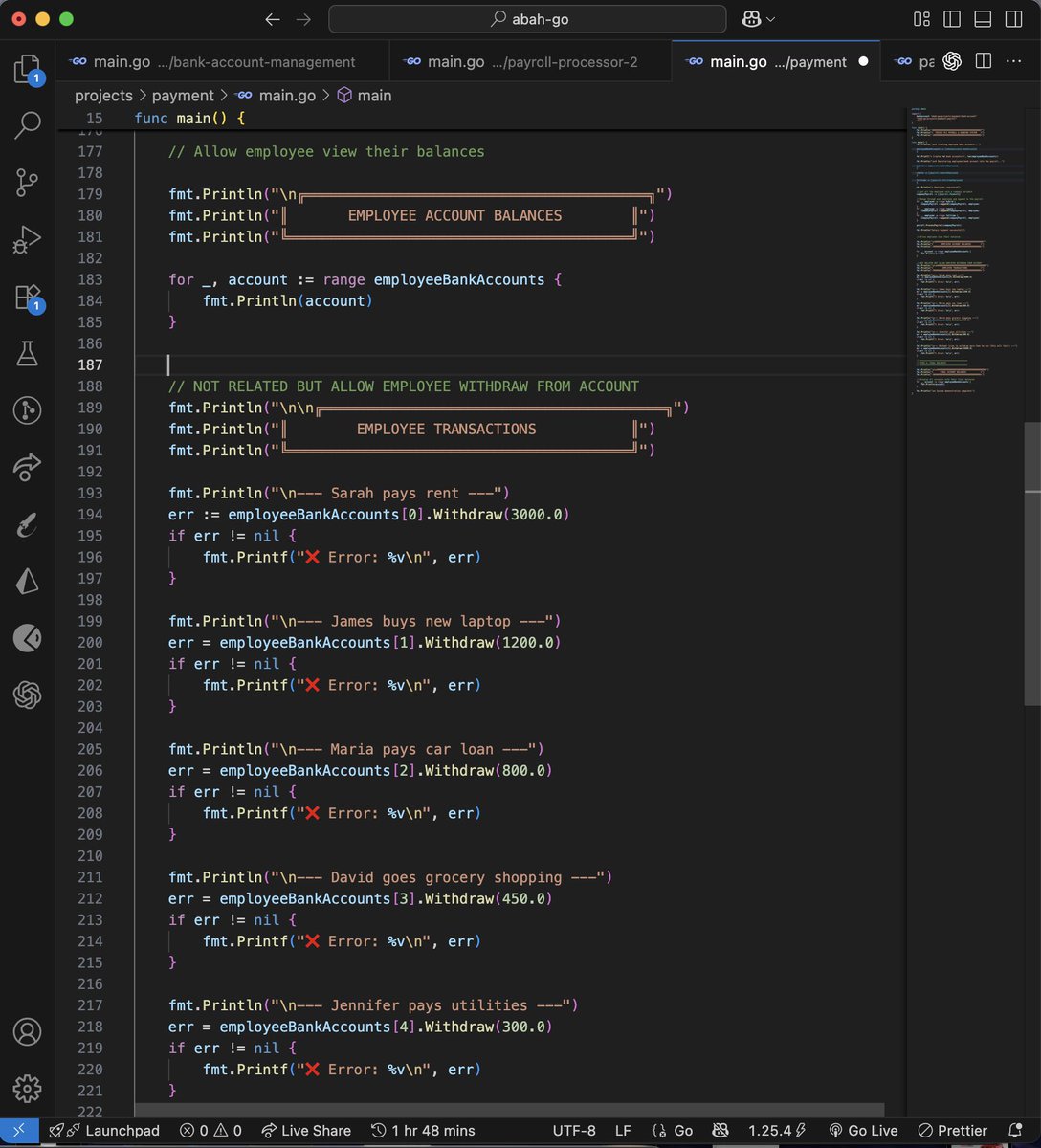The width and height of the screenshot is (1041, 1148).
Task: Click 'James buys new laptop' string
Action: (420, 621)
